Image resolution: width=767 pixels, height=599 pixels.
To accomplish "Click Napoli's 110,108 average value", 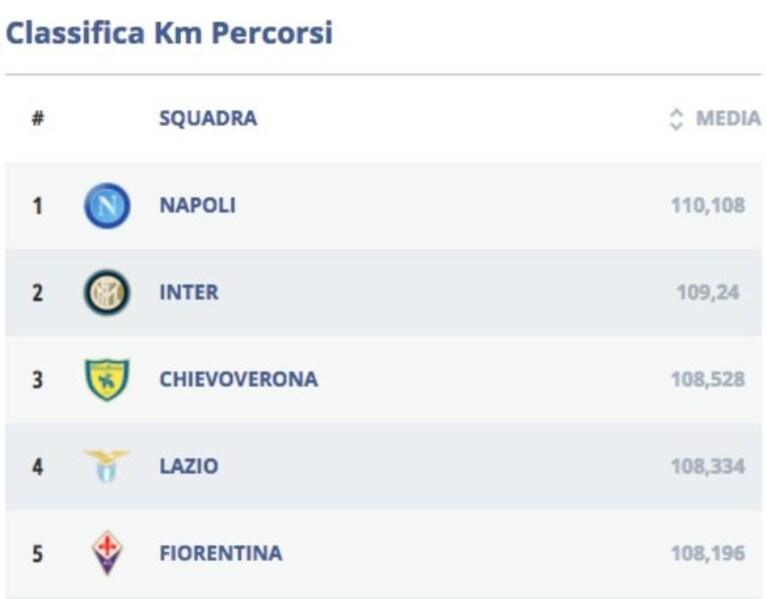I will tap(708, 205).
